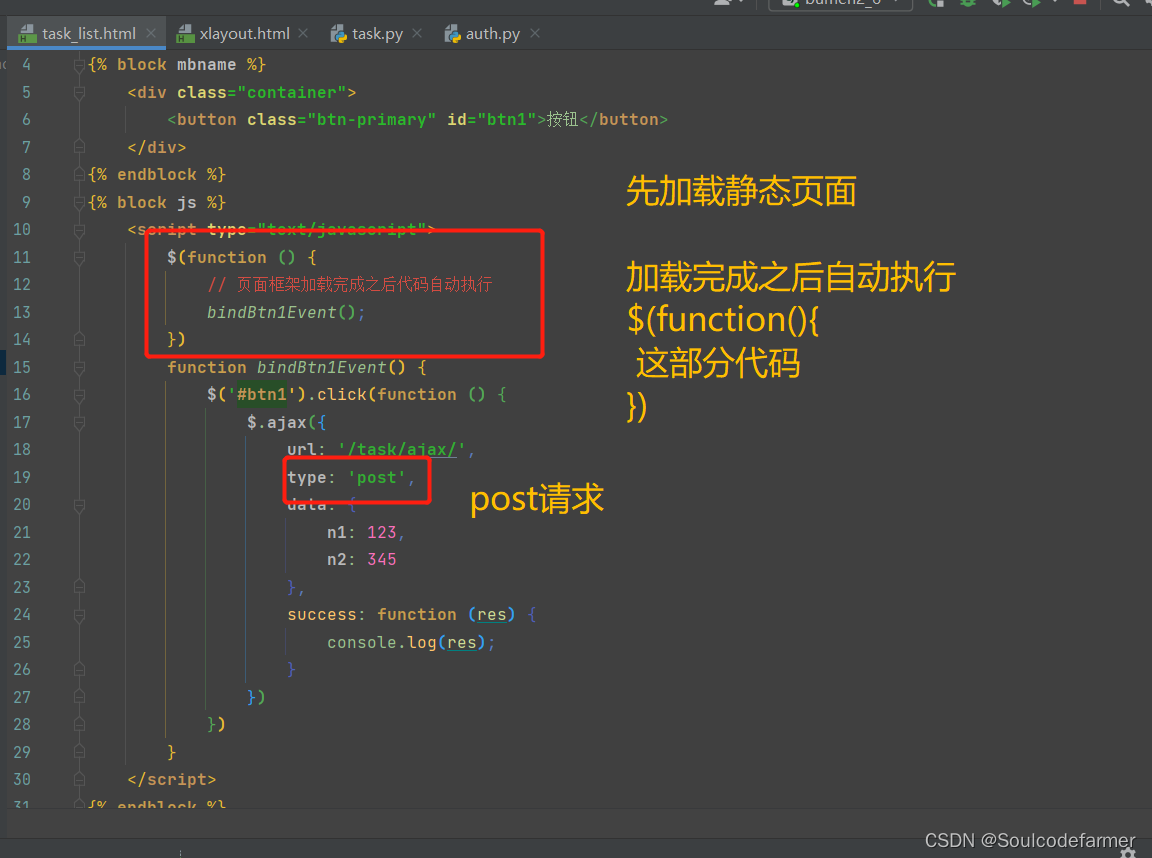Viewport: 1152px width, 858px height.
Task: Toggle fold marker at endblock line 8
Action: (79, 175)
